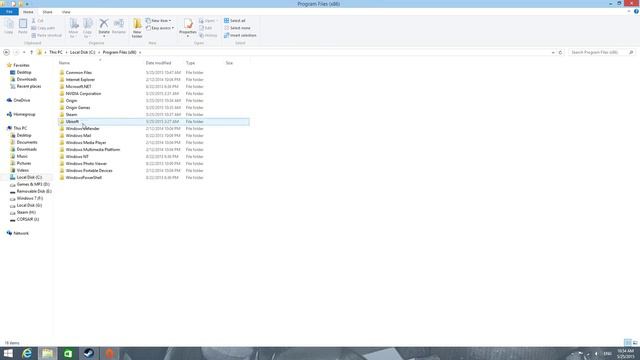Screen dimensions: 640x360
Task: Click Invert selection in the ribbon
Action: pos(240,36)
